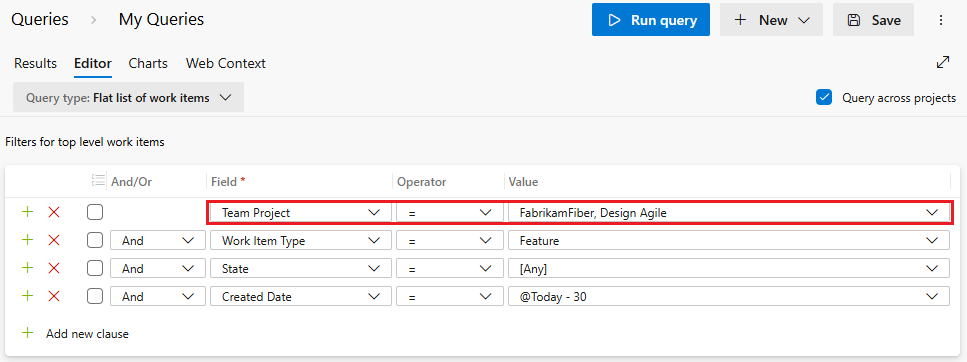This screenshot has height=362, width=967.
Task: Open the Query type dropdown
Action: click(128, 97)
